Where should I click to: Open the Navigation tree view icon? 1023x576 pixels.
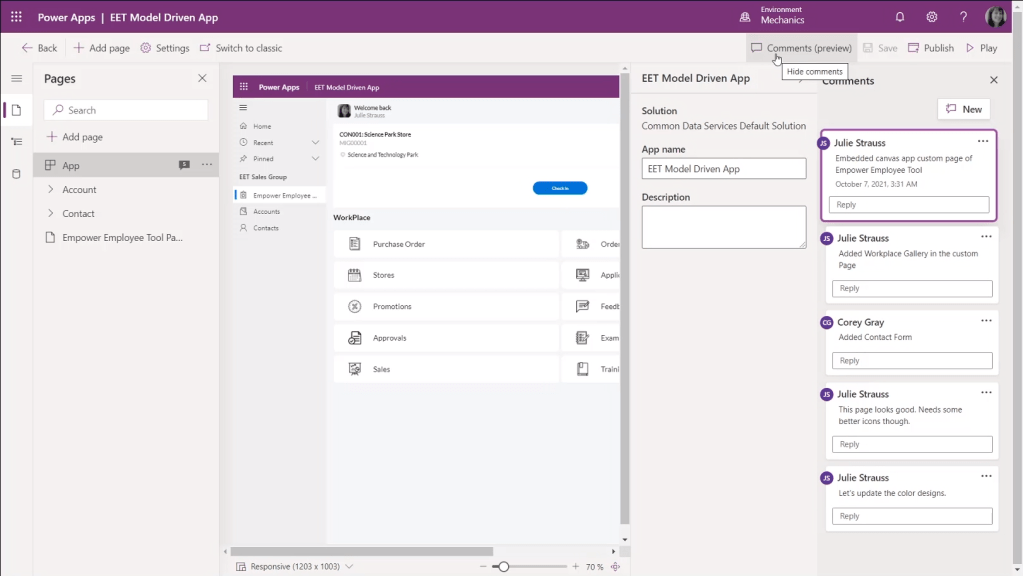pyautogui.click(x=16, y=142)
